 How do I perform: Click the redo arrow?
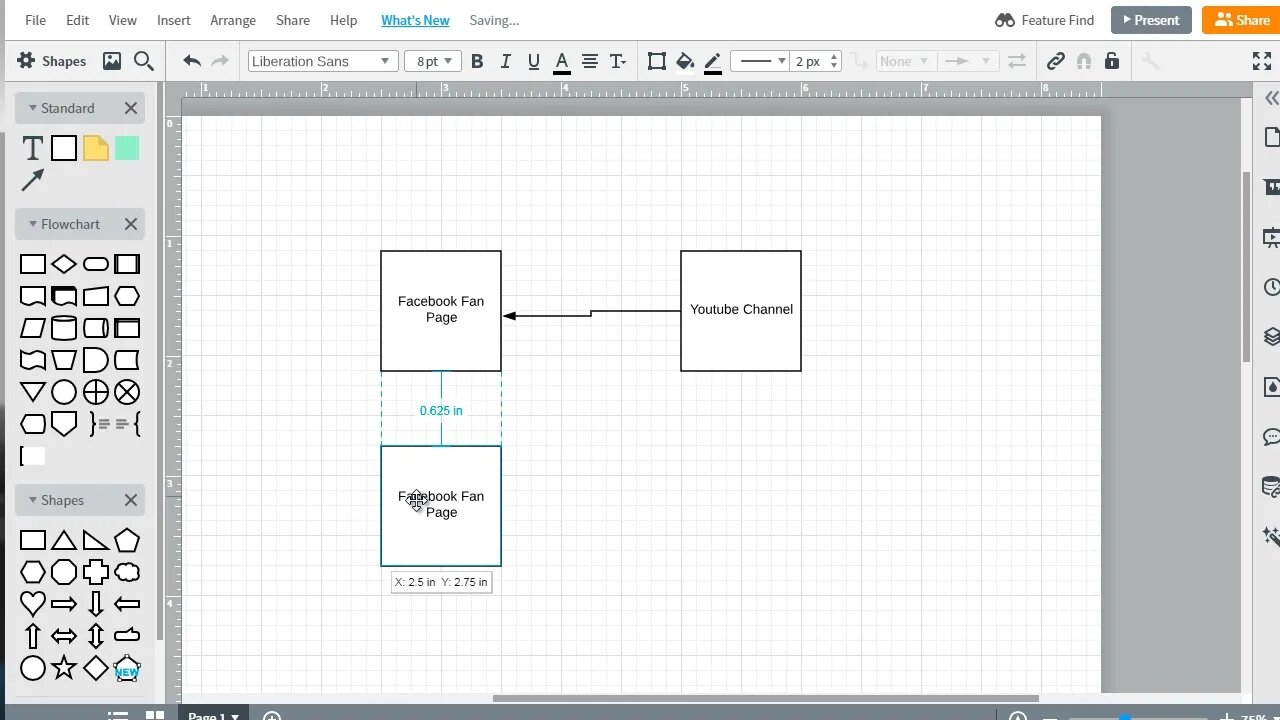[220, 61]
